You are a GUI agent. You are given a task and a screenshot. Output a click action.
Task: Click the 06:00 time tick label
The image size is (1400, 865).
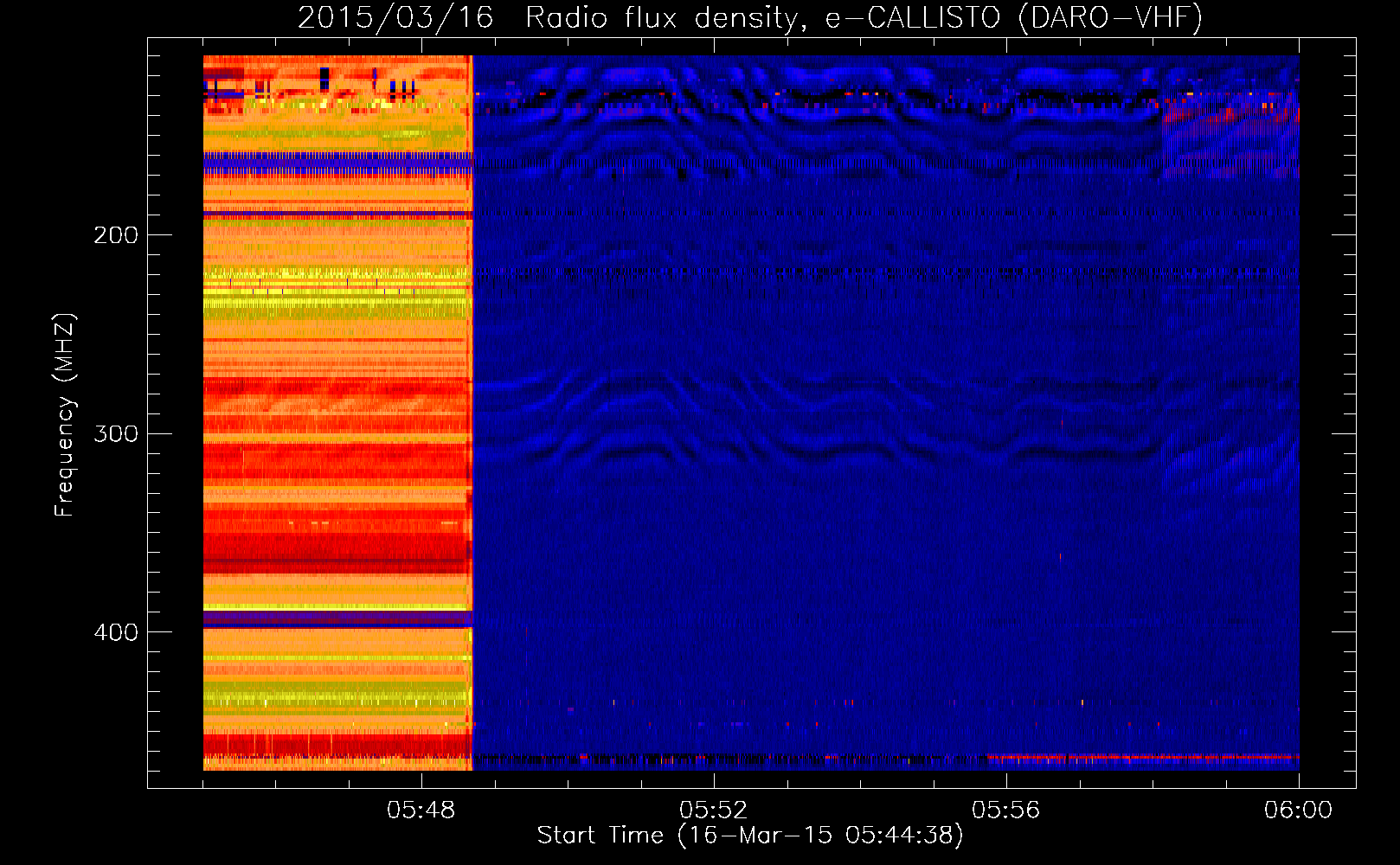tap(1298, 810)
